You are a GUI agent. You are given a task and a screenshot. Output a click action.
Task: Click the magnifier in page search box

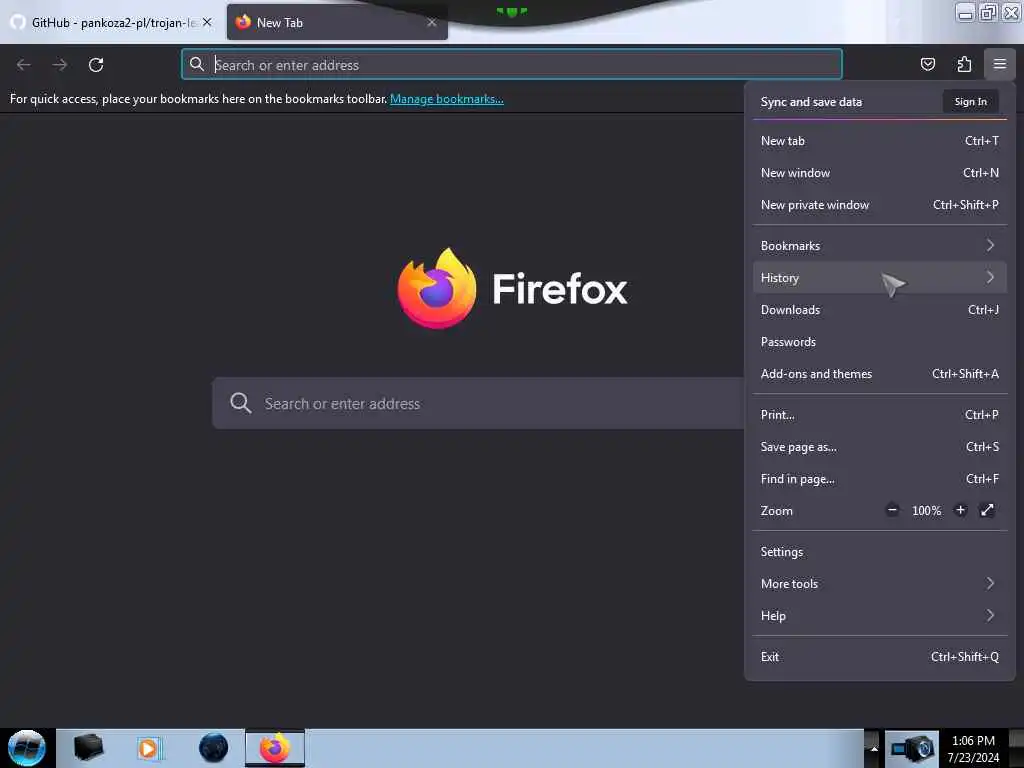click(240, 403)
